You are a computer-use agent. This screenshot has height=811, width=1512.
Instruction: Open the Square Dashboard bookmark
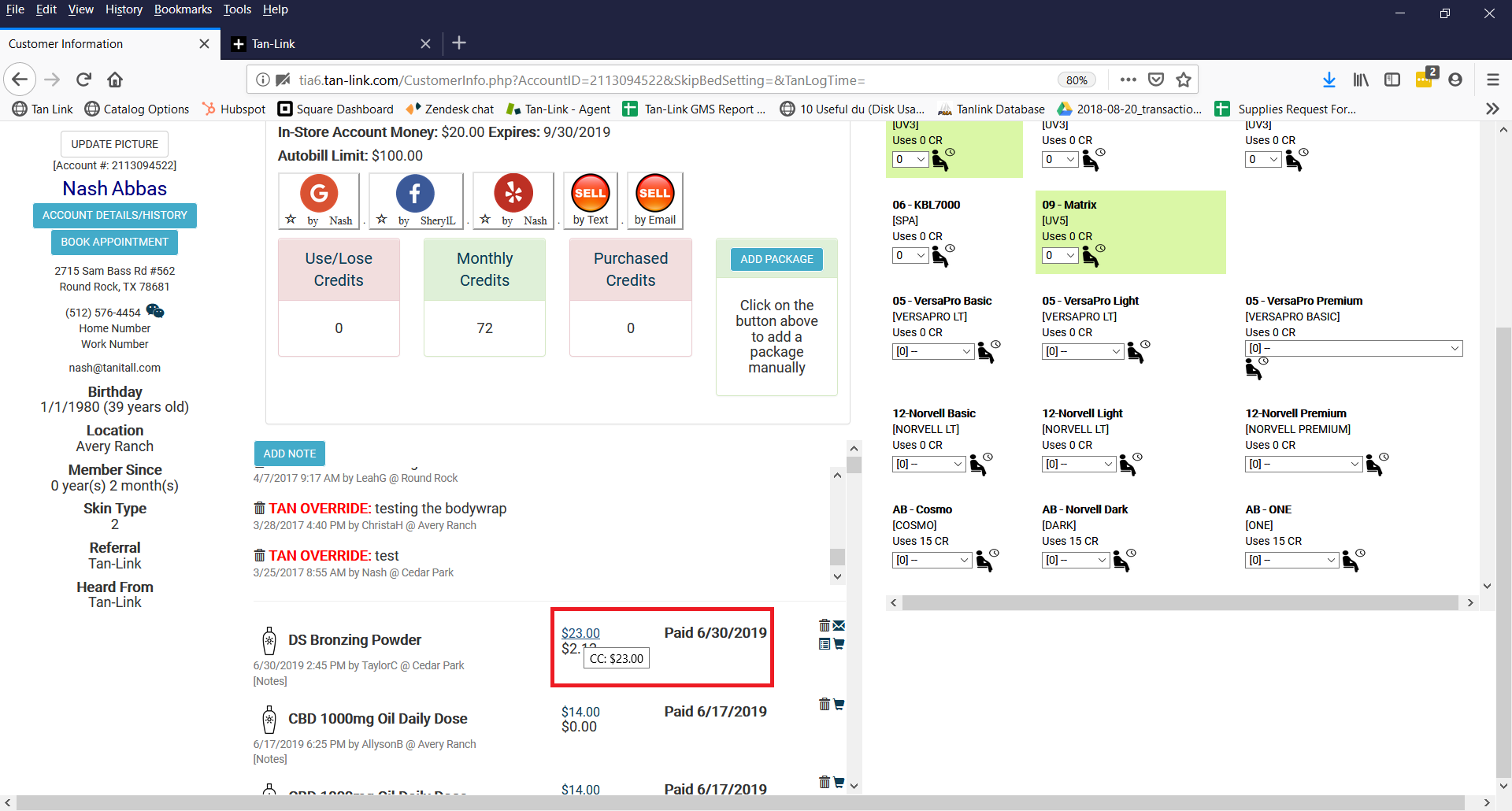[x=336, y=109]
